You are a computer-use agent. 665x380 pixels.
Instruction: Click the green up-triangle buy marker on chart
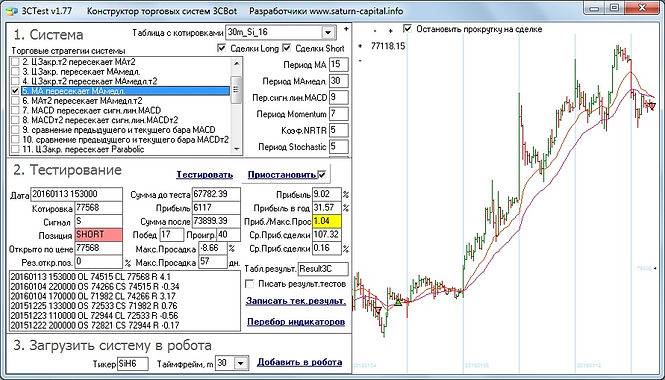[x=398, y=302]
